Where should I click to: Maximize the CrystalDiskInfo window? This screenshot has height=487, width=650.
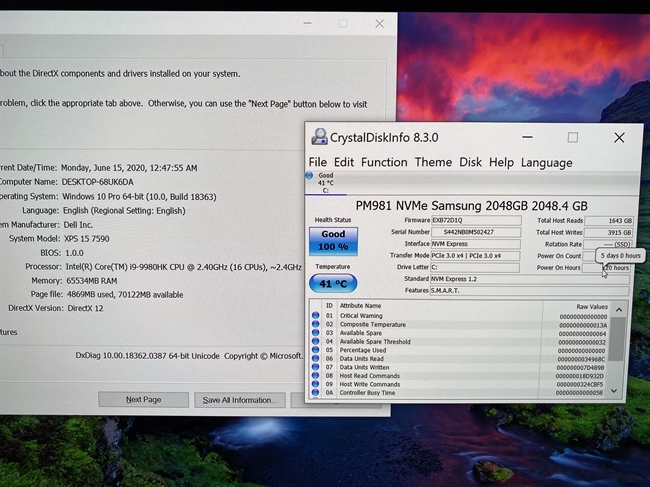572,137
